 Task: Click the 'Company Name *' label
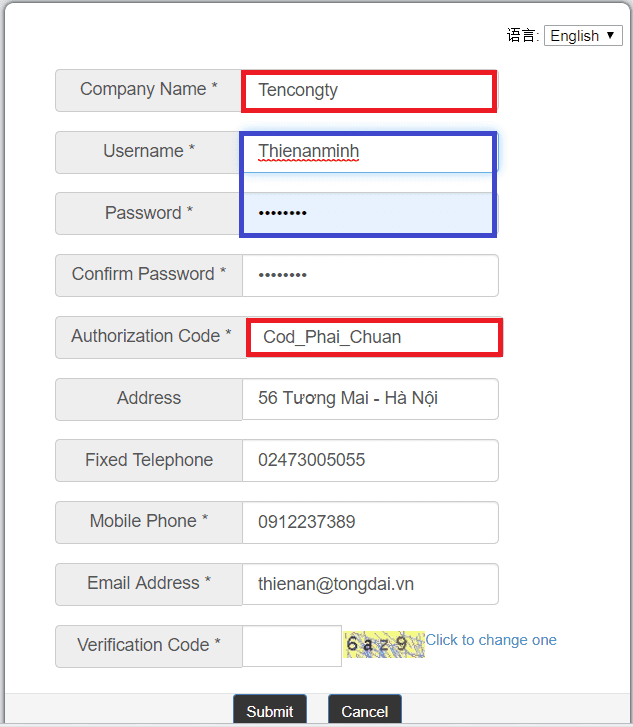pyautogui.click(x=149, y=90)
